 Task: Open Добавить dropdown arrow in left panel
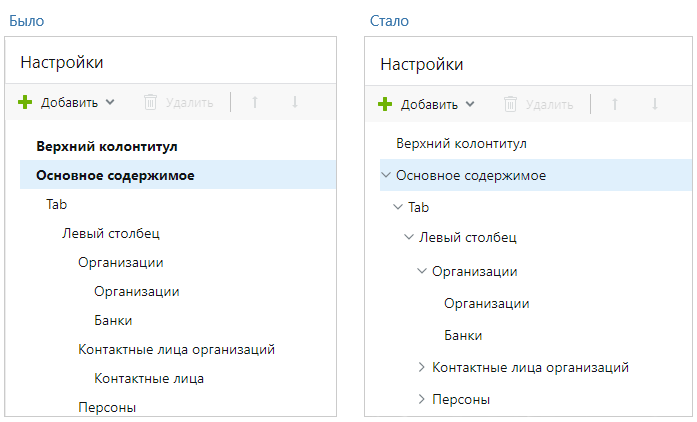(110, 102)
